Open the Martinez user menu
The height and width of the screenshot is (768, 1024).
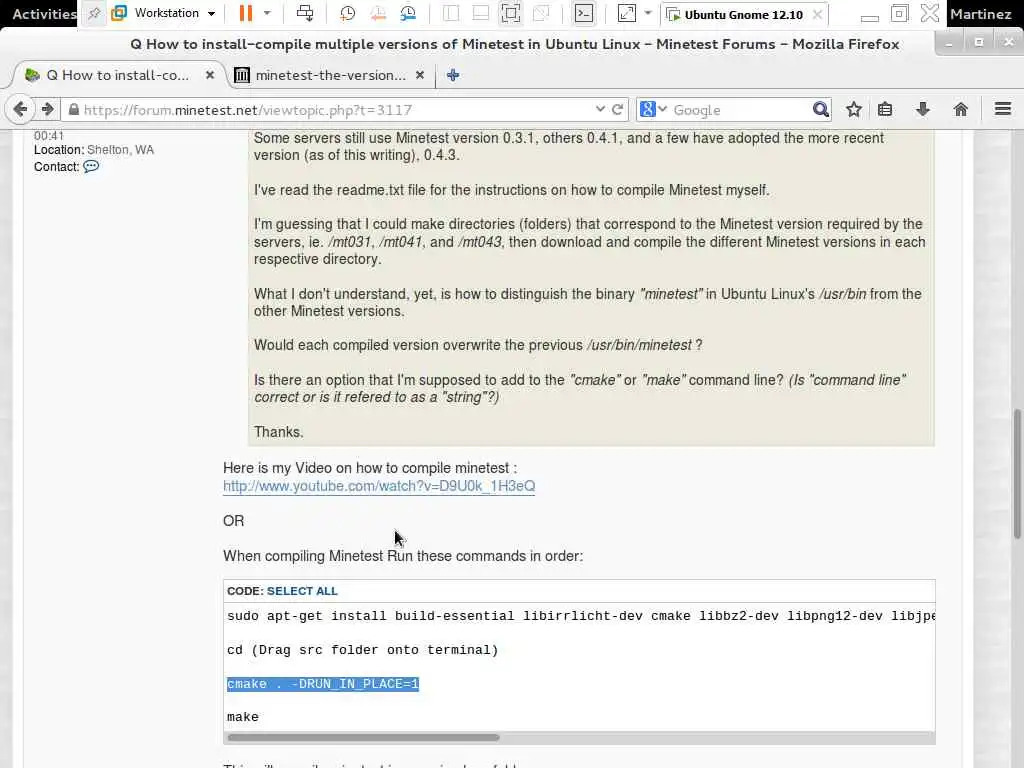(x=980, y=14)
